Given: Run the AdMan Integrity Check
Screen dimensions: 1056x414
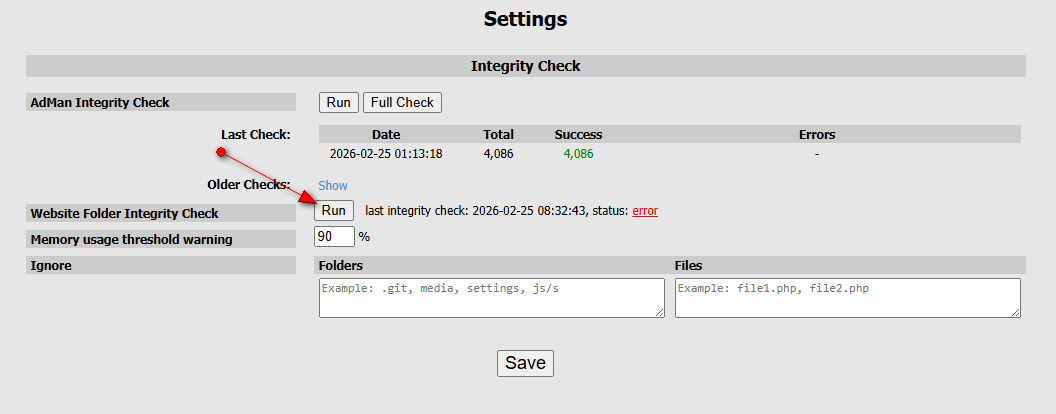Looking at the screenshot, I should click(x=338, y=102).
